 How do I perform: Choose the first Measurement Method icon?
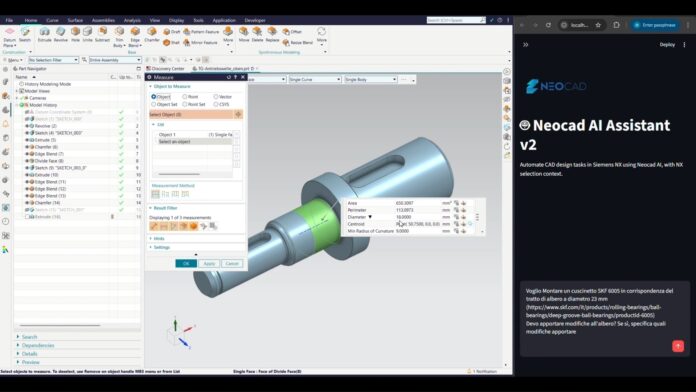pyautogui.click(x=155, y=194)
